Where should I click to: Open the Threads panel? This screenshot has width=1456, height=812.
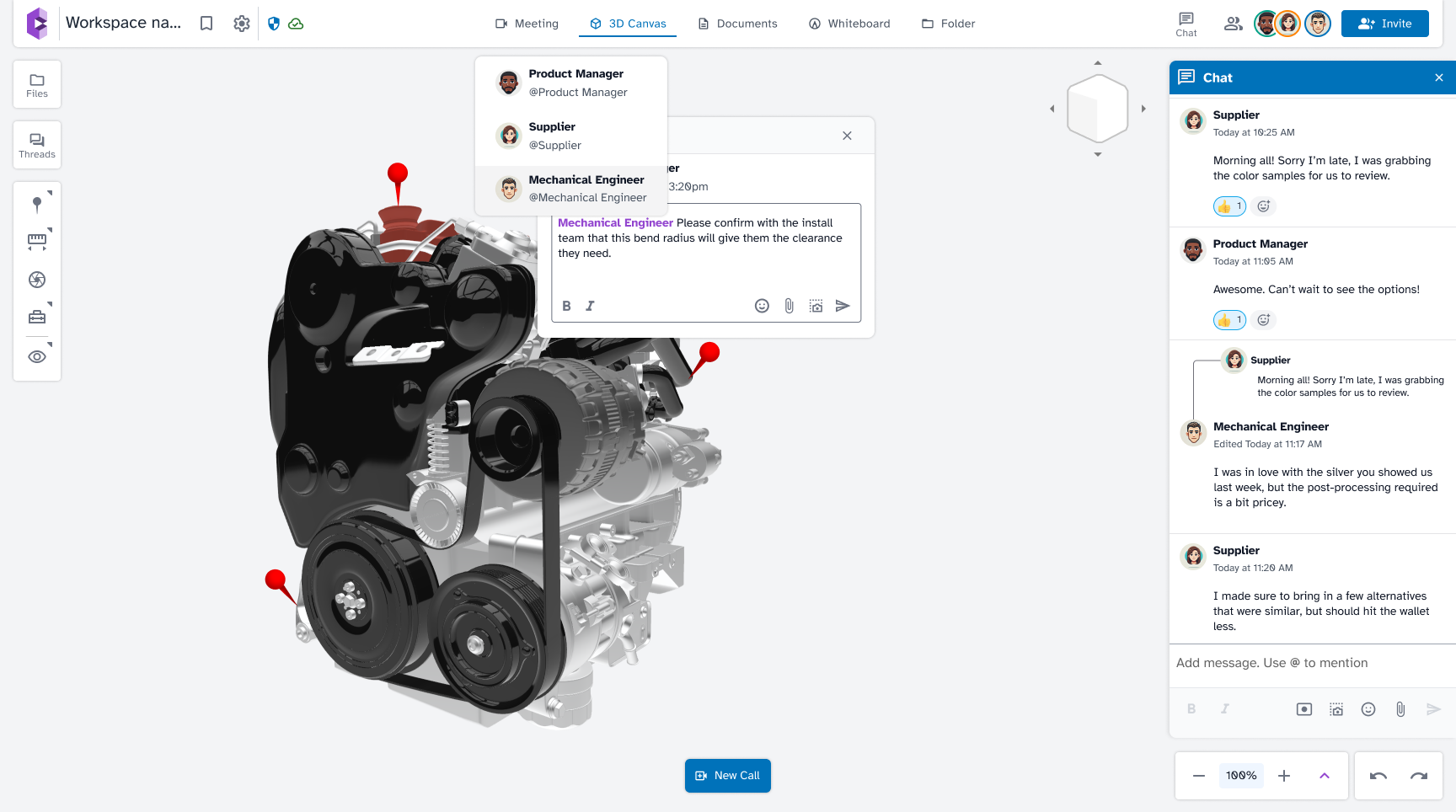click(x=37, y=145)
